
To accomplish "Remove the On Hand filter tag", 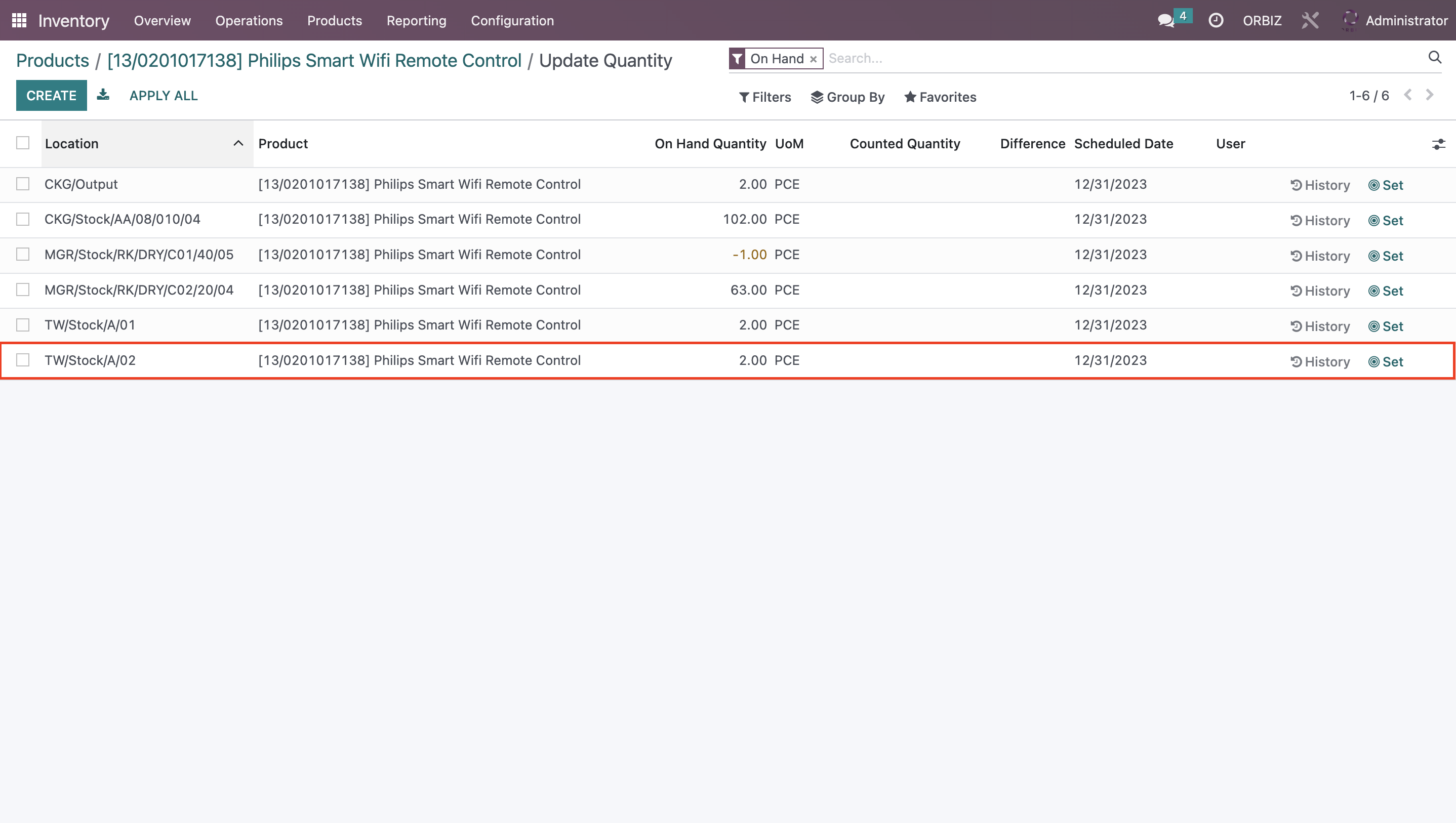I will click(814, 58).
